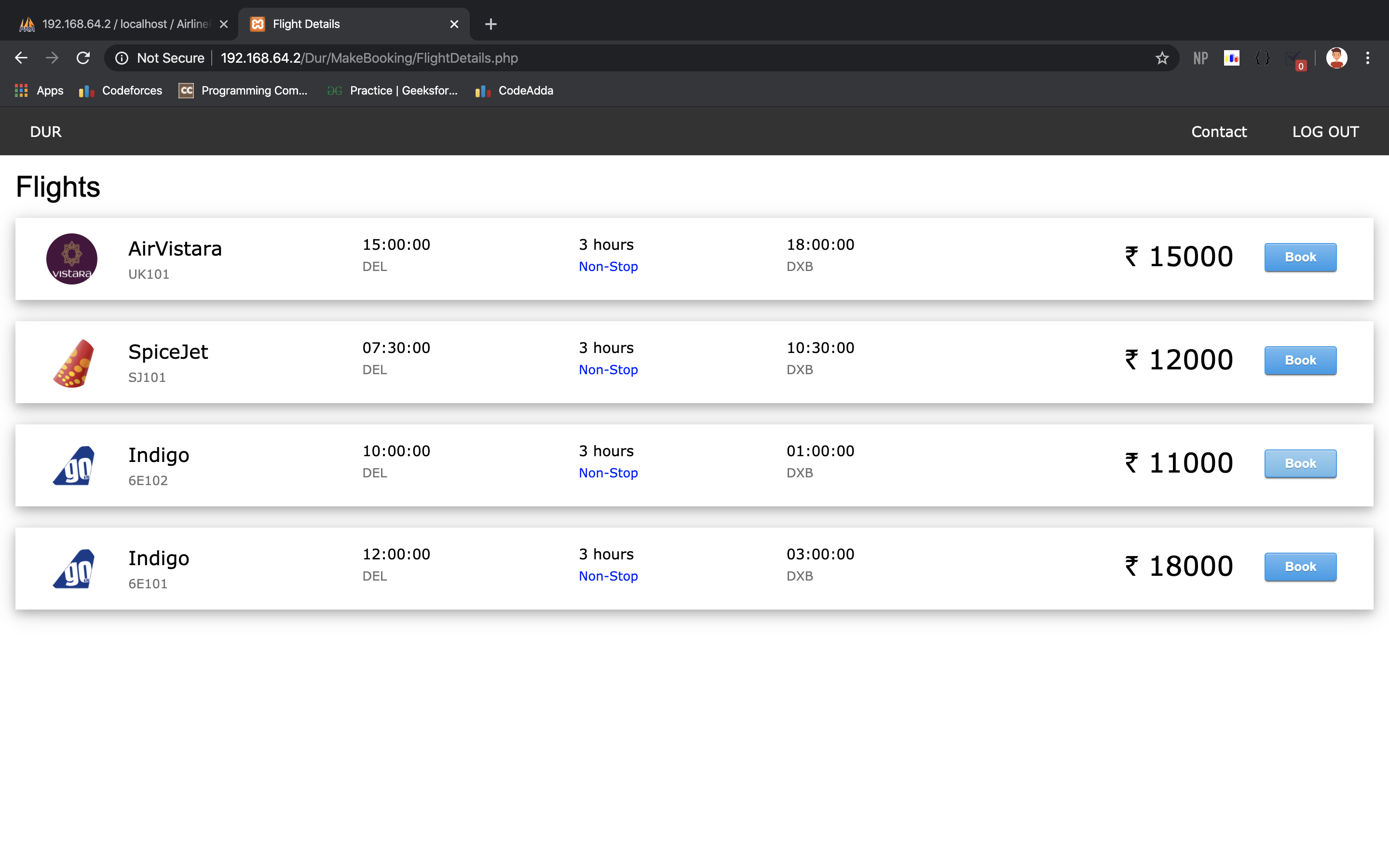
Task: Book the Indigo 6E102 flight
Action: pyautogui.click(x=1300, y=463)
